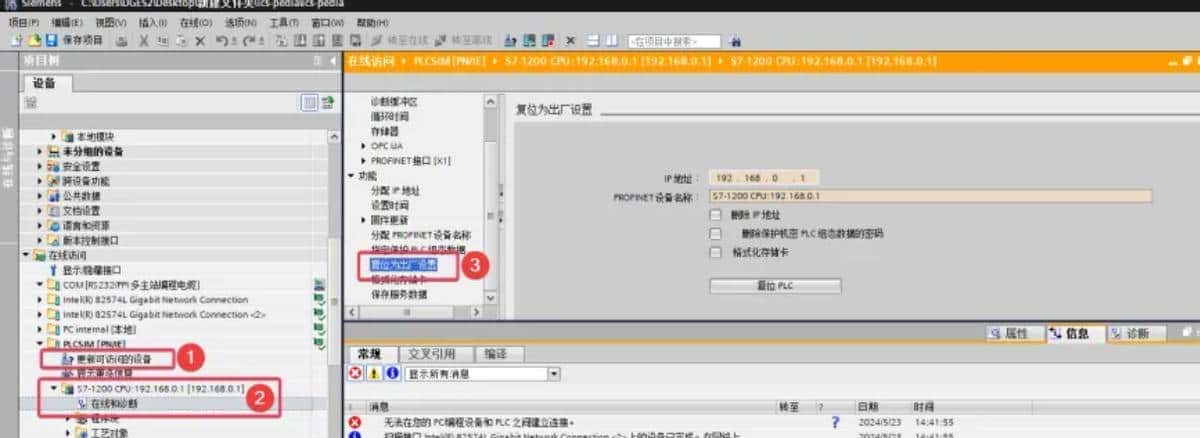The image size is (1200, 438).
Task: Click the undo arrow icon
Action: coord(220,41)
